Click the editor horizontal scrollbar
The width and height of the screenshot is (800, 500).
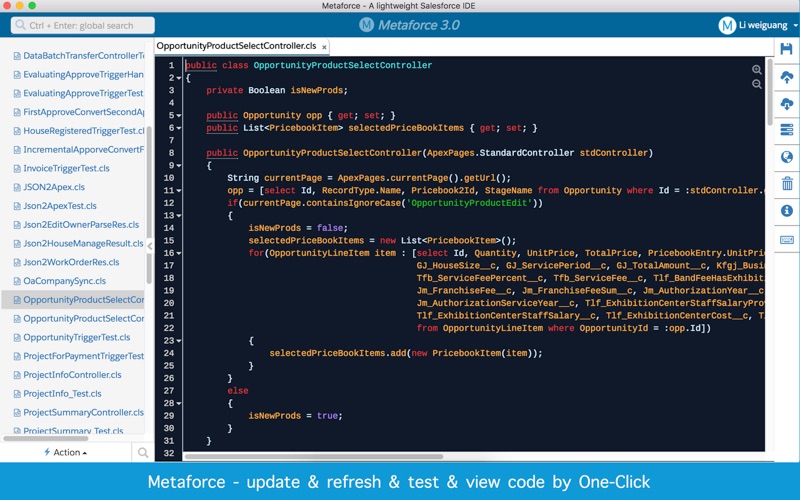coord(314,457)
